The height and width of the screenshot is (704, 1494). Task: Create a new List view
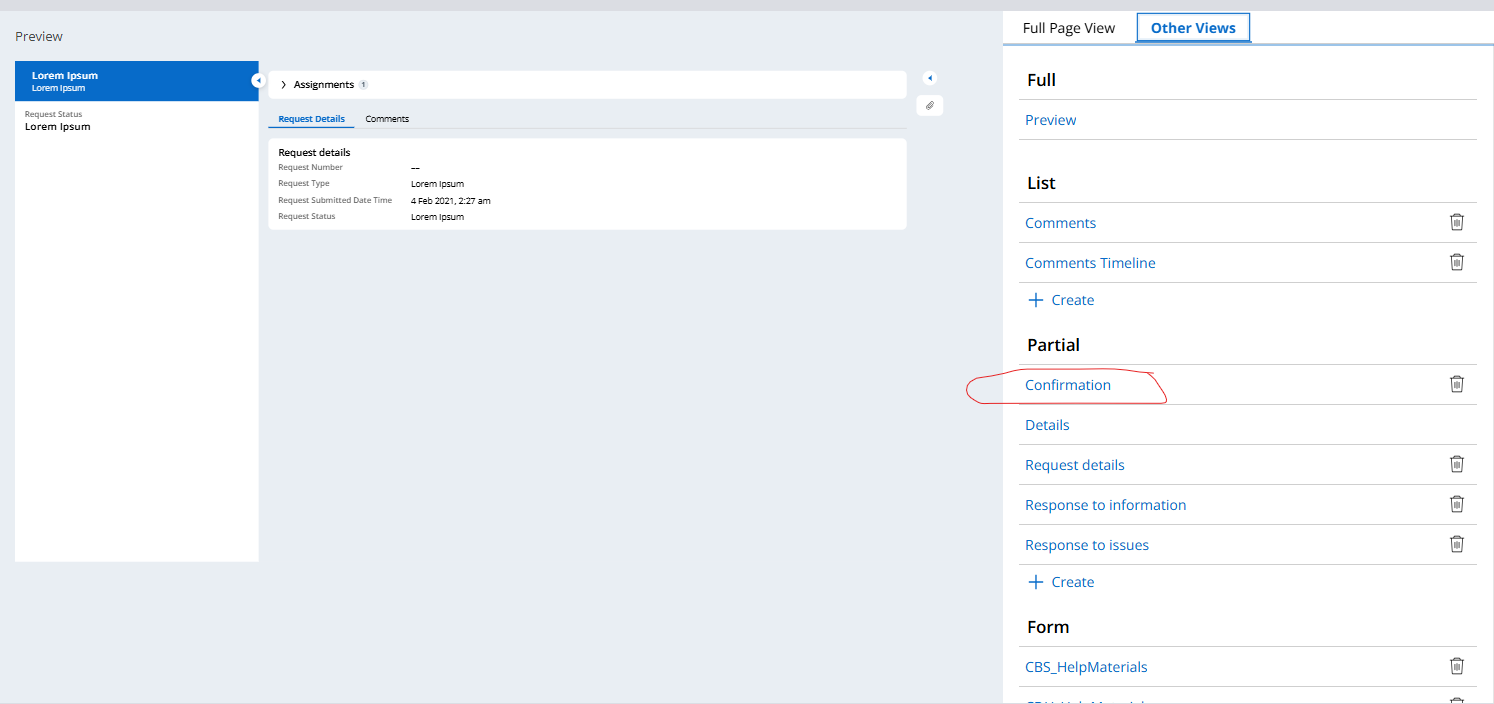[1061, 300]
